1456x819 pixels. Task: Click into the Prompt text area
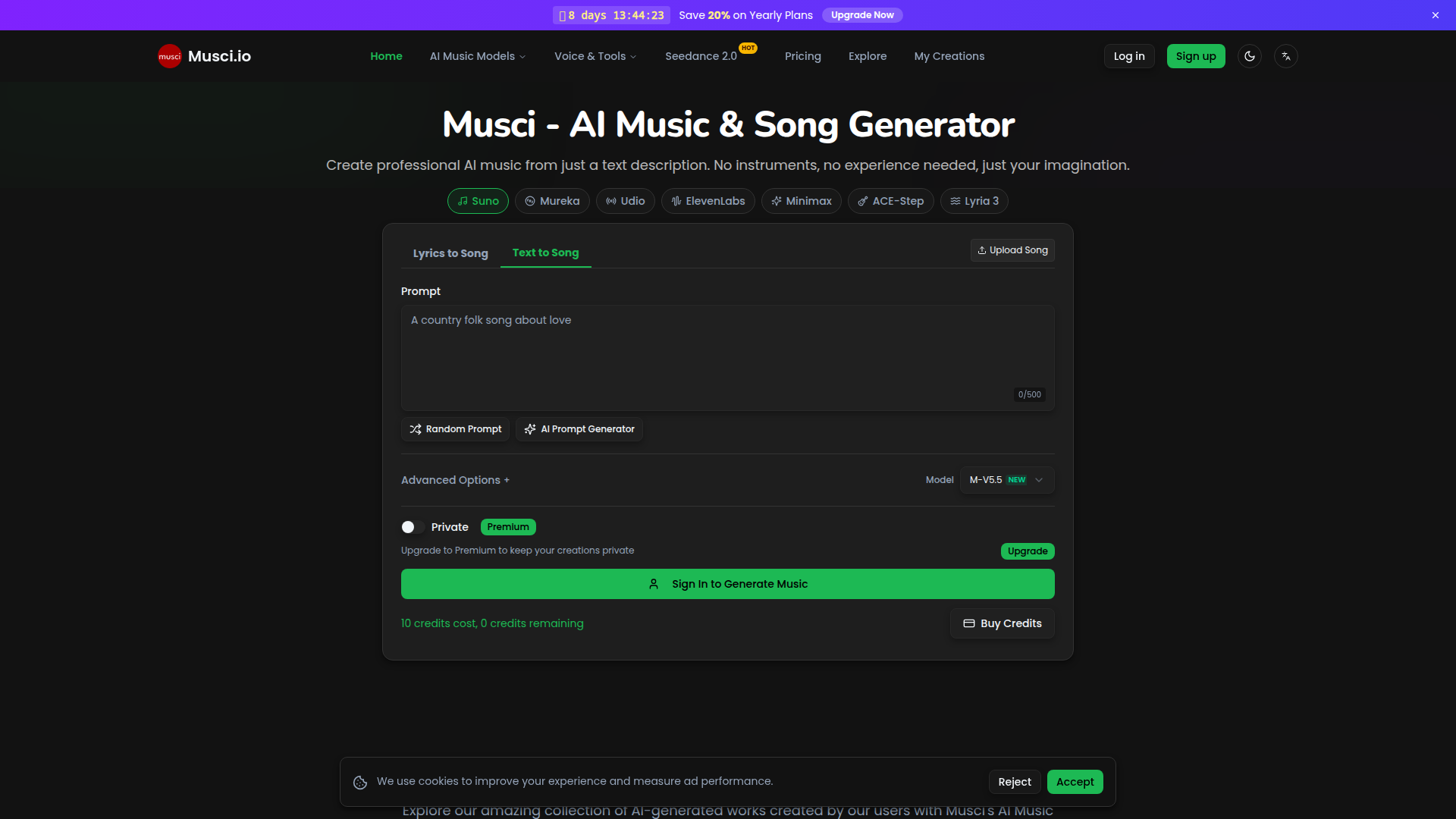coord(728,358)
